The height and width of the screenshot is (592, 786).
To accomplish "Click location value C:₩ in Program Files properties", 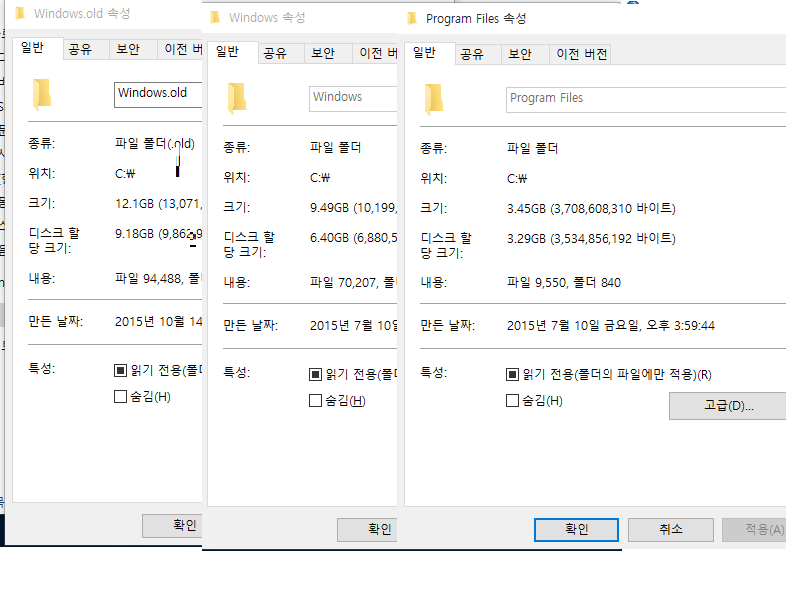I will [x=517, y=179].
